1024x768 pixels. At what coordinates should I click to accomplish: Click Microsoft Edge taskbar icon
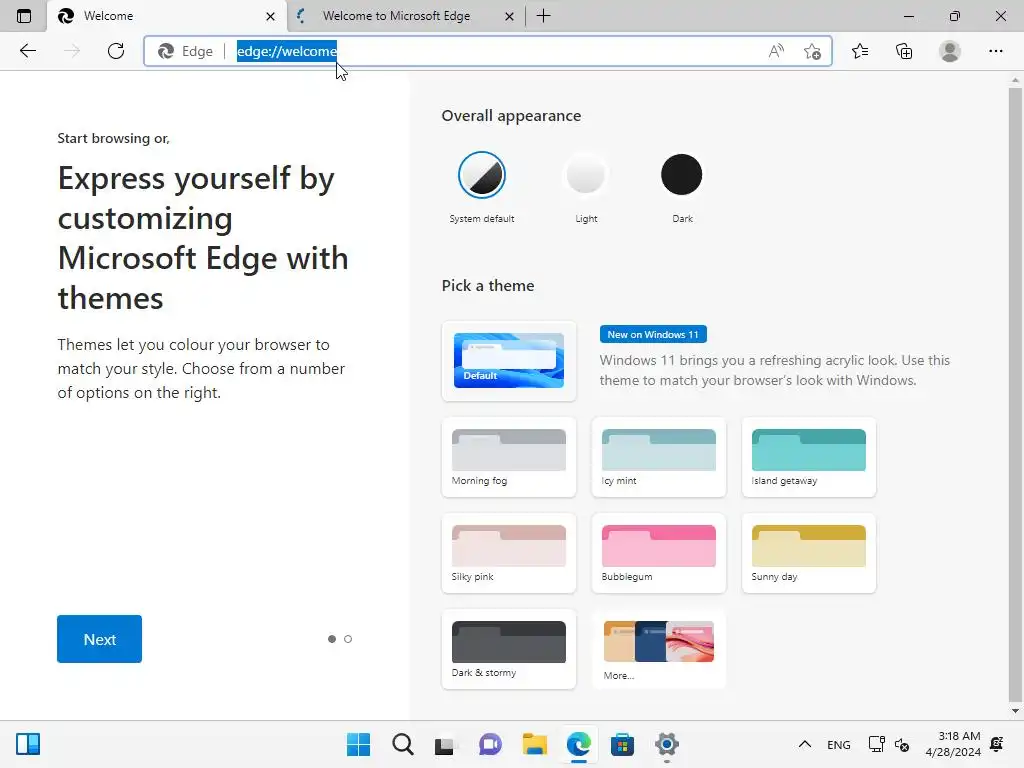[x=579, y=744]
